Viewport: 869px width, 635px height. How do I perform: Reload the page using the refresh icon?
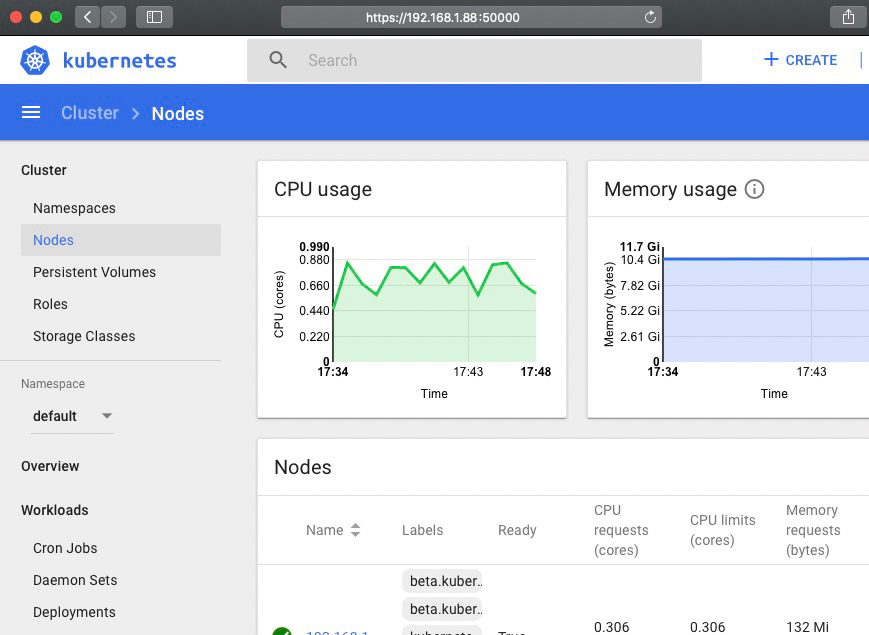[650, 17]
